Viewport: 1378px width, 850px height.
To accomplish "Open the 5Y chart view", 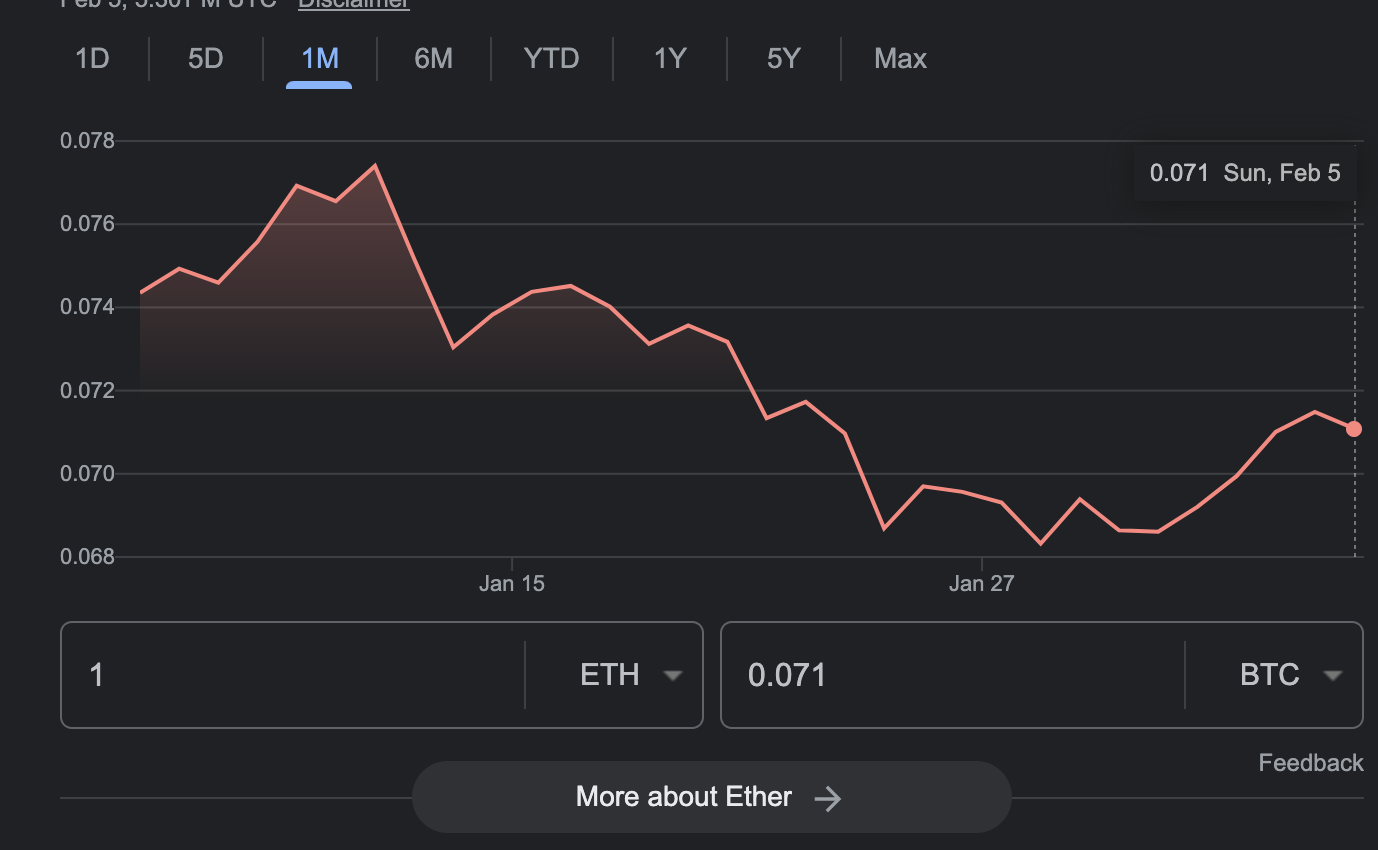I will click(784, 58).
